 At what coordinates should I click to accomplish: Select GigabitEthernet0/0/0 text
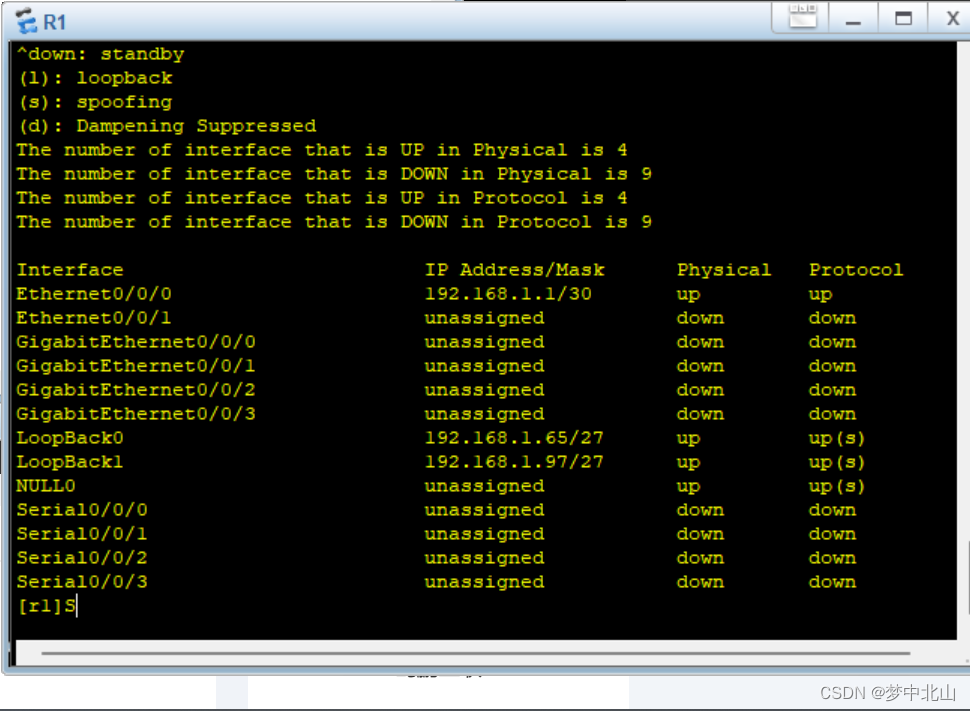point(136,342)
